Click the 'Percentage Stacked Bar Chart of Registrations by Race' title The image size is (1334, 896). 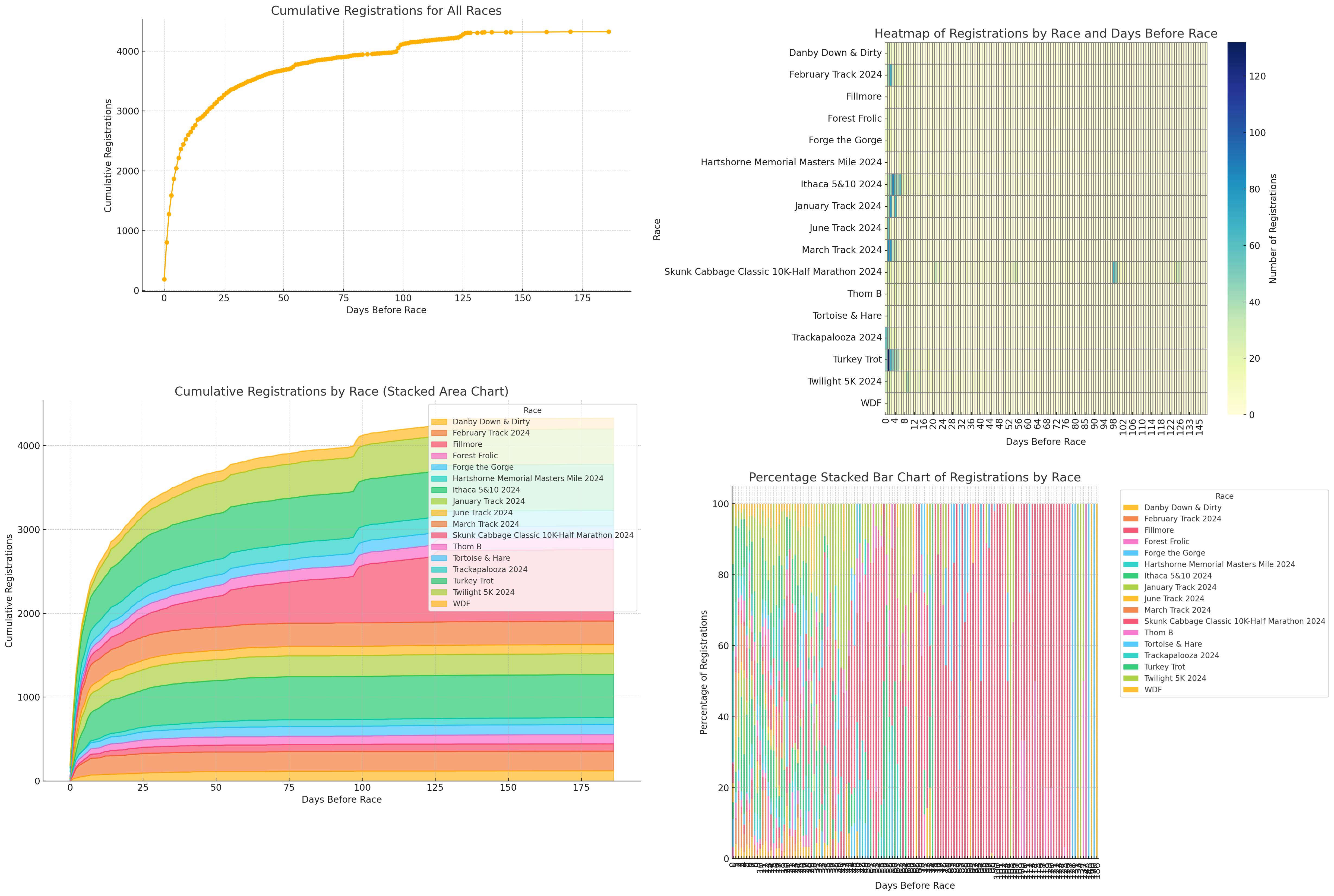coord(915,477)
